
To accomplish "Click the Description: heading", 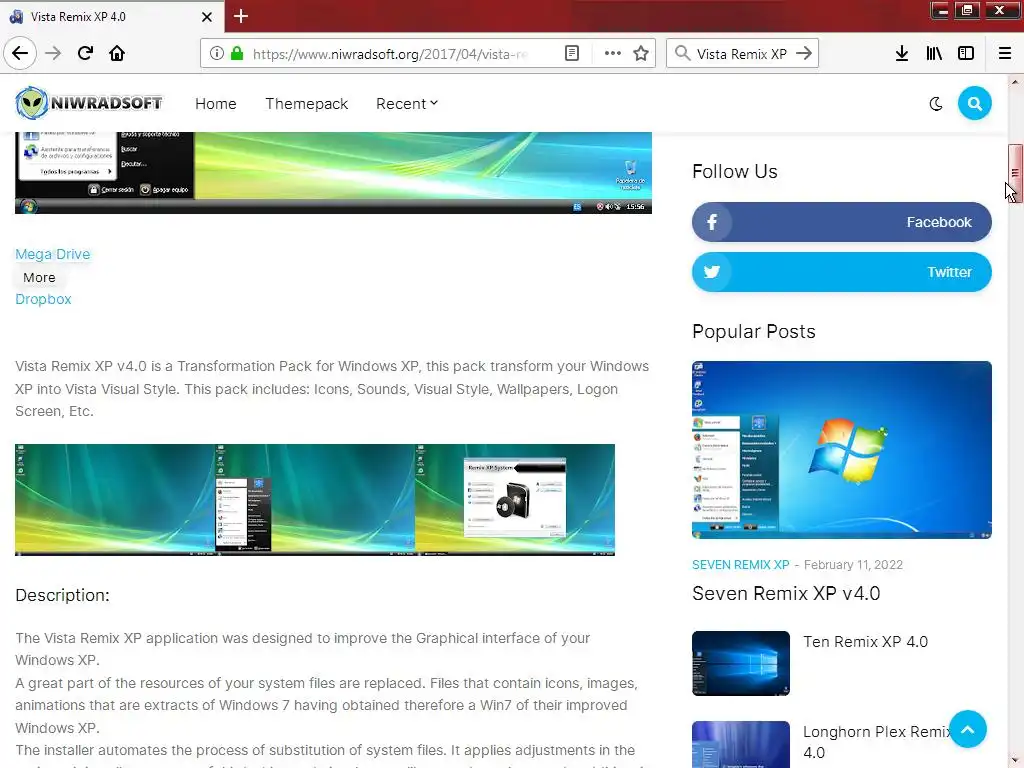I will (x=63, y=596).
